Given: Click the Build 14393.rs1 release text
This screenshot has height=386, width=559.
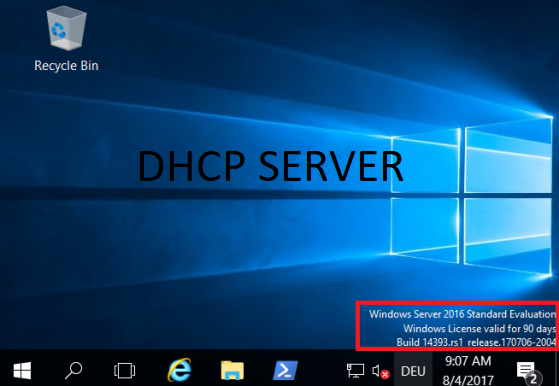Looking at the screenshot, I should (x=476, y=342).
